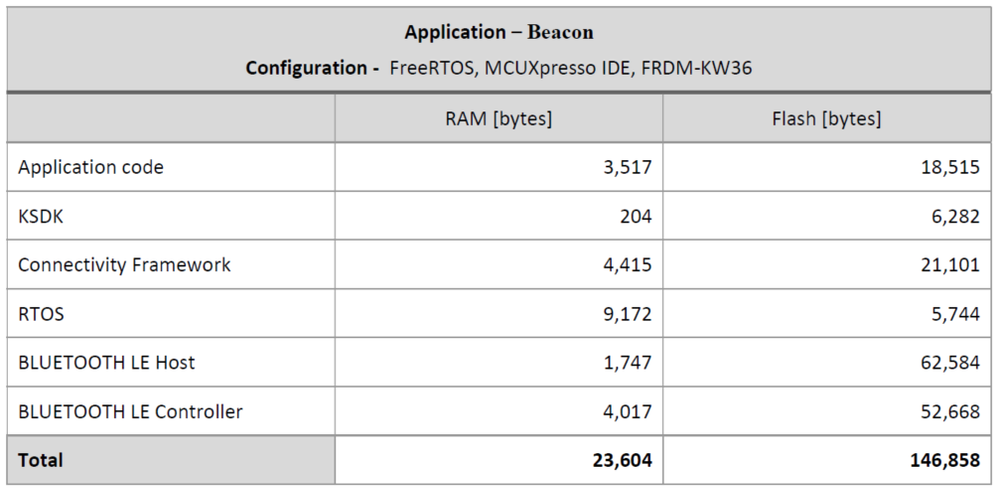Click the KSDK RAM value 204

click(636, 216)
